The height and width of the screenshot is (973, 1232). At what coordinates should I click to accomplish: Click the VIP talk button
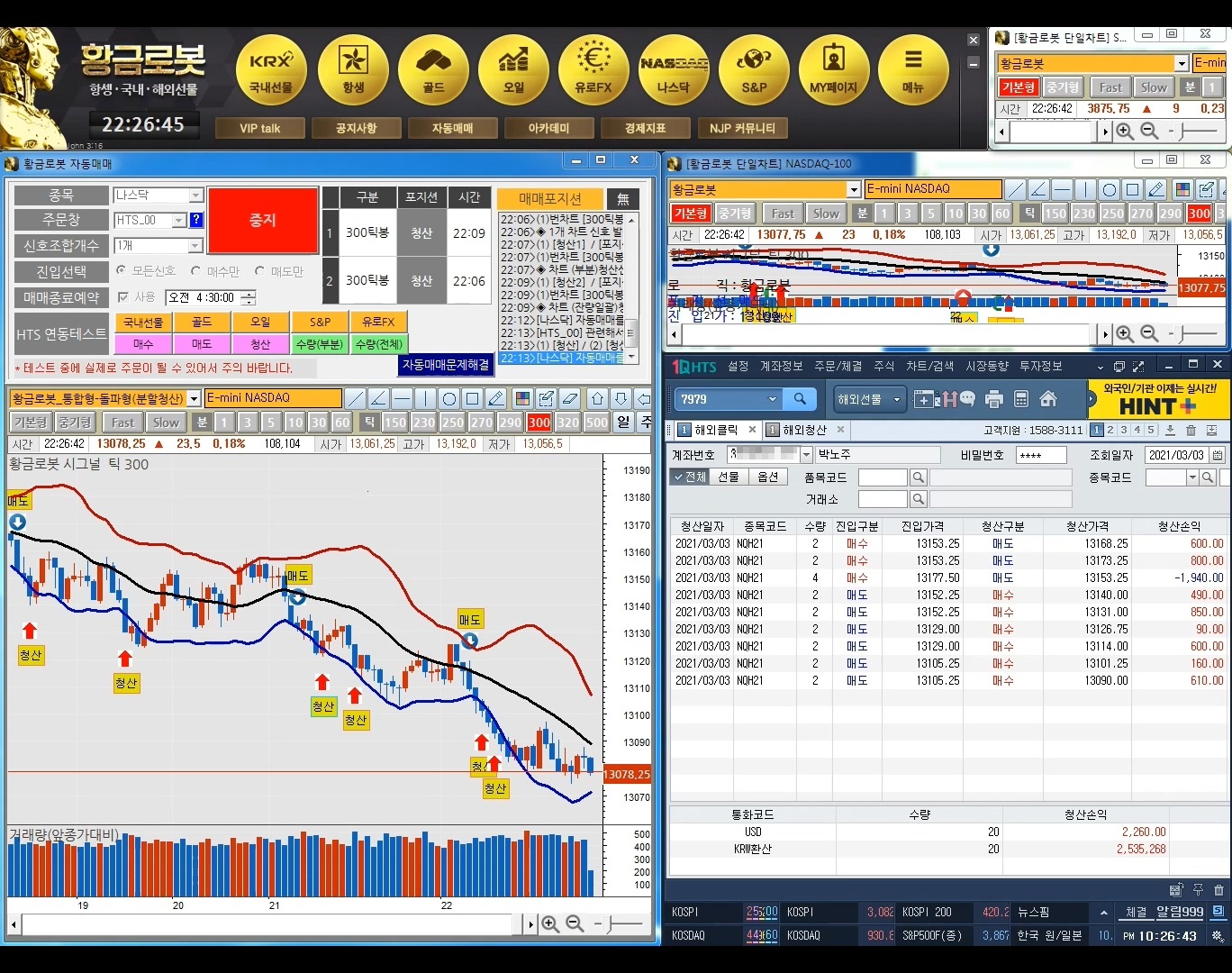259,128
